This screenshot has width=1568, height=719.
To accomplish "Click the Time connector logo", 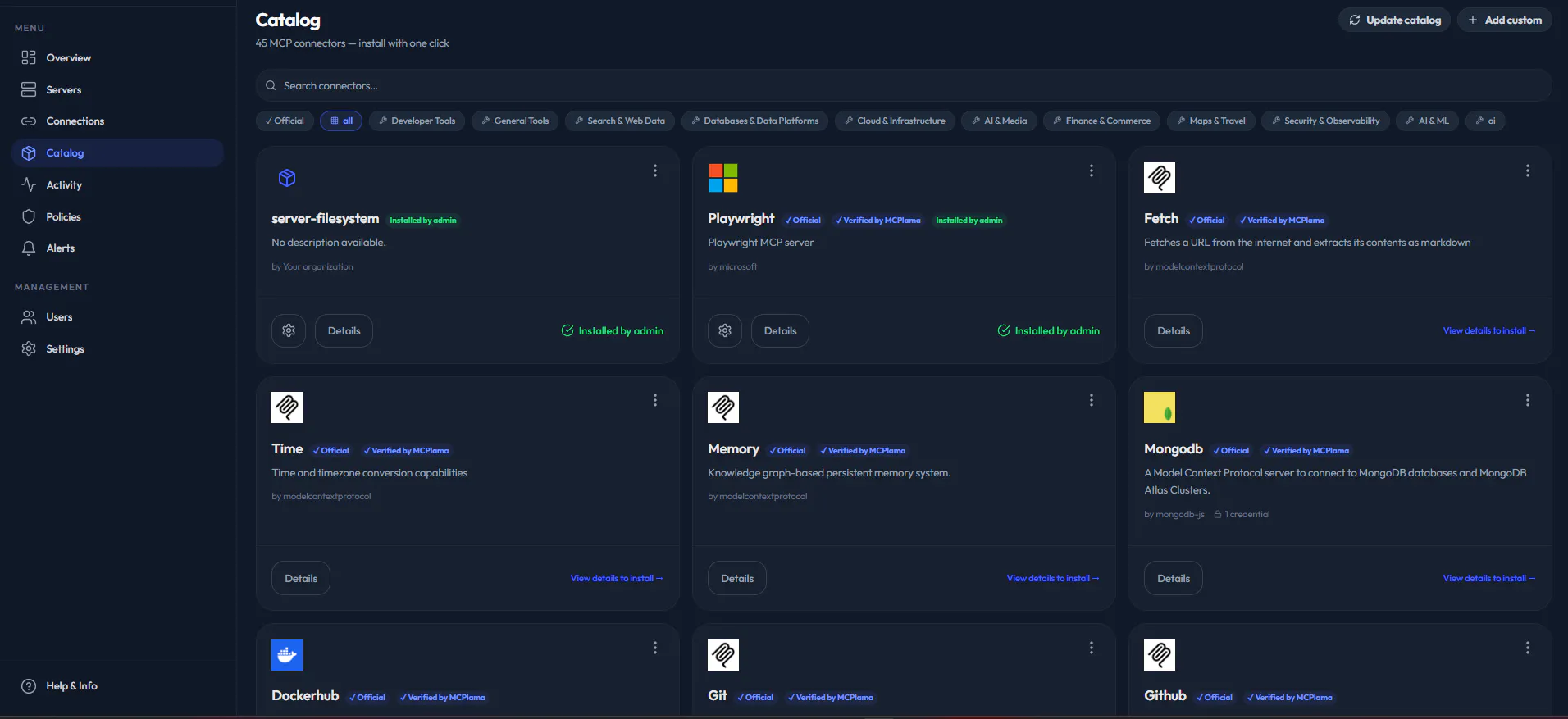I will [287, 407].
